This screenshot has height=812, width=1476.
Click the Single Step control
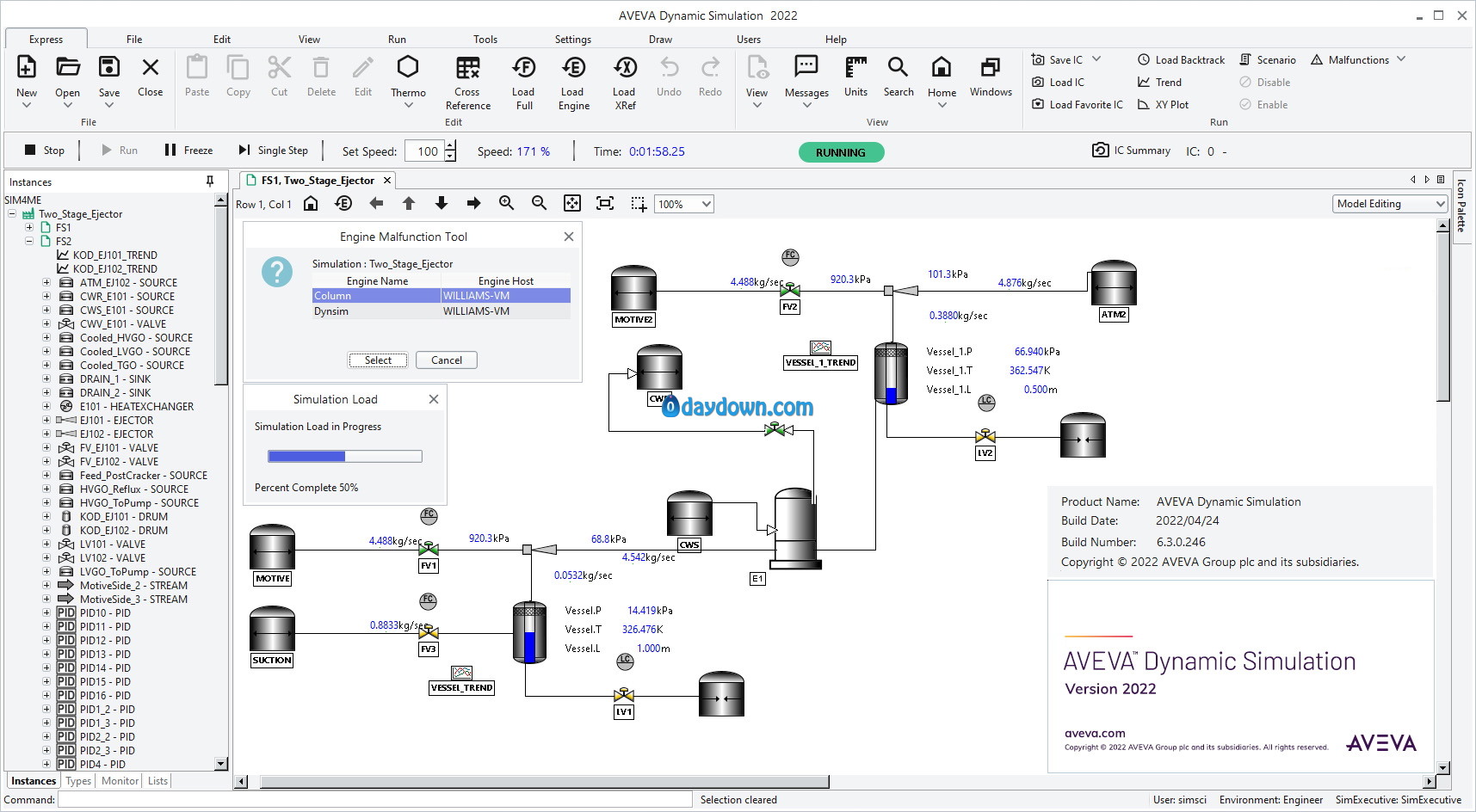tap(273, 150)
